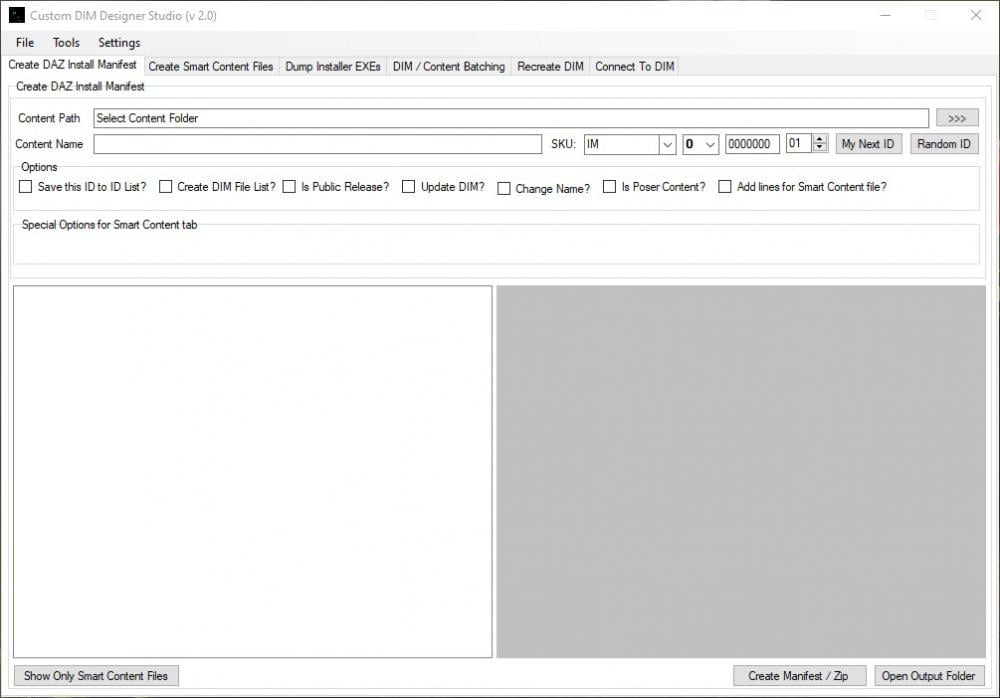Image resolution: width=1000 pixels, height=698 pixels.
Task: Click the My Next ID button
Action: [868, 144]
